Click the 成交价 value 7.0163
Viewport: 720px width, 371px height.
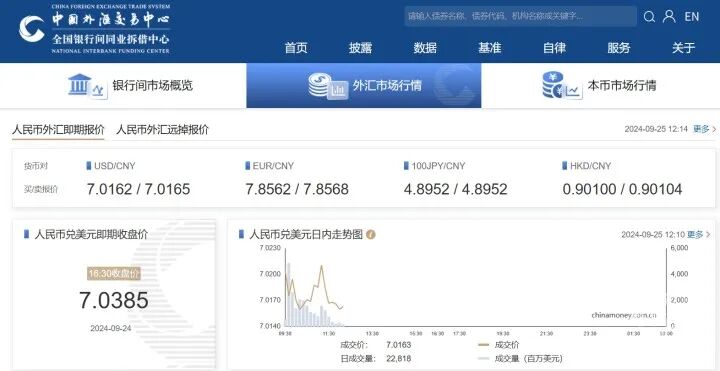coord(399,345)
